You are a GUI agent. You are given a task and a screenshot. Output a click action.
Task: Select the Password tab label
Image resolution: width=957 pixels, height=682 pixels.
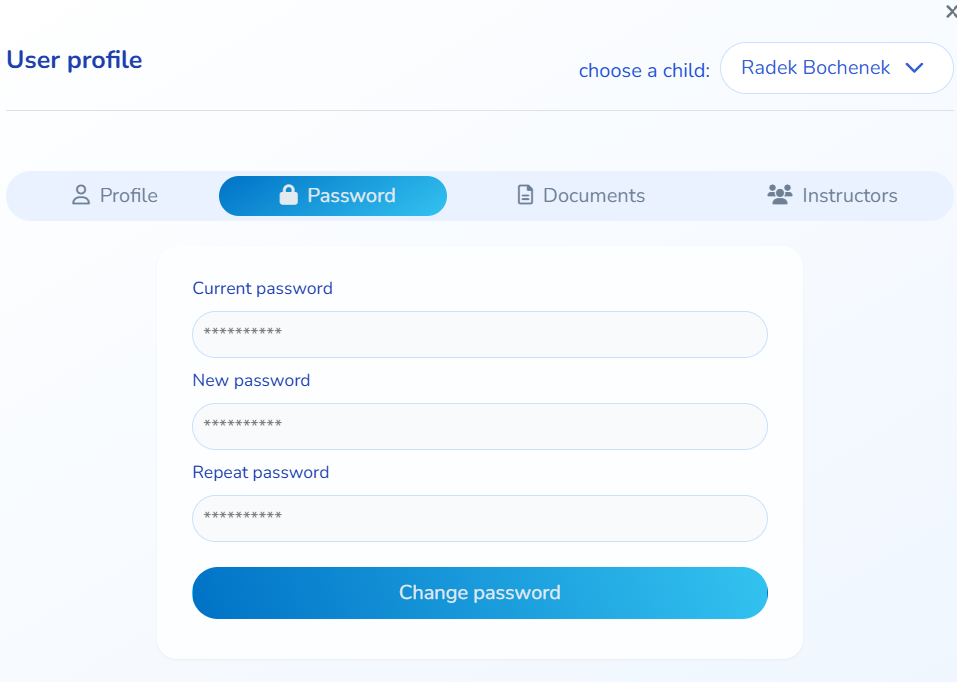tap(351, 196)
